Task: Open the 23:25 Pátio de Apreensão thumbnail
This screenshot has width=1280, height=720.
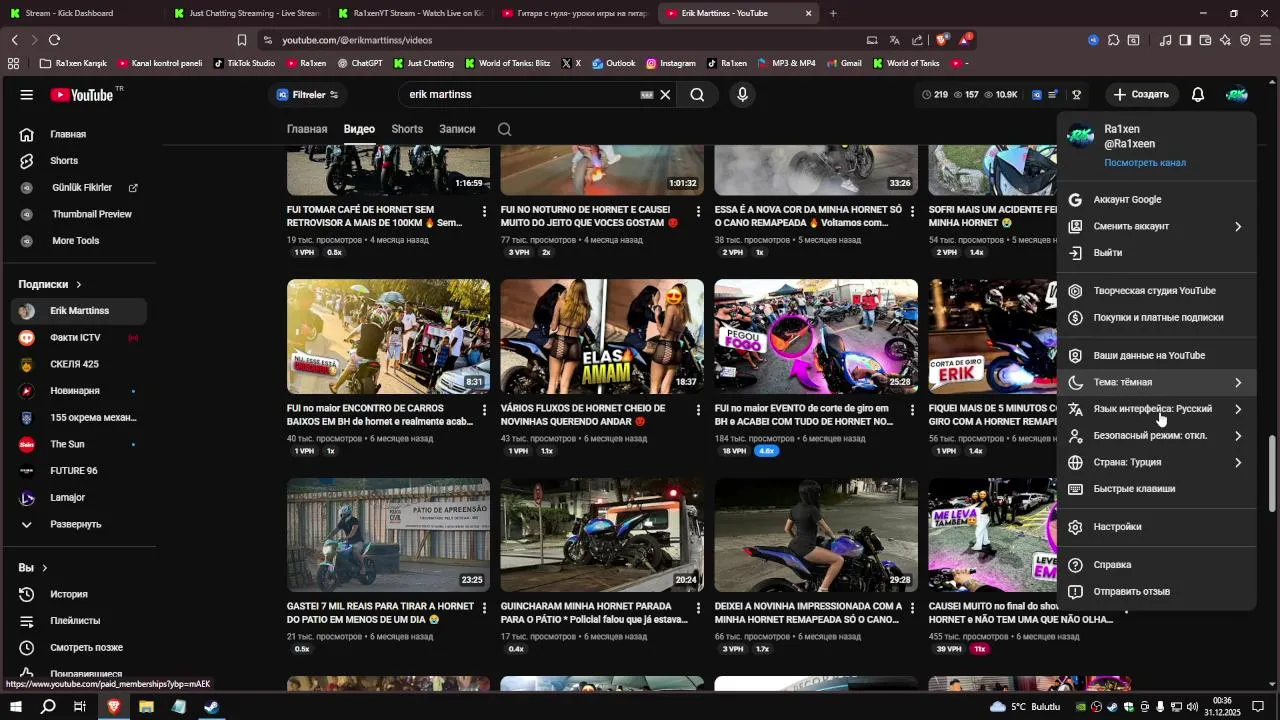Action: 388,535
